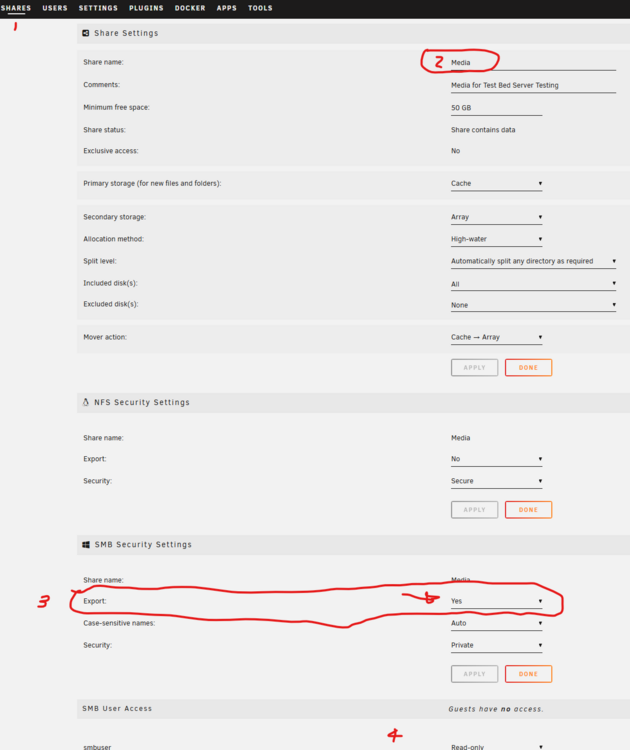Edit the Comments input field
This screenshot has height=750, width=630.
[x=533, y=85]
